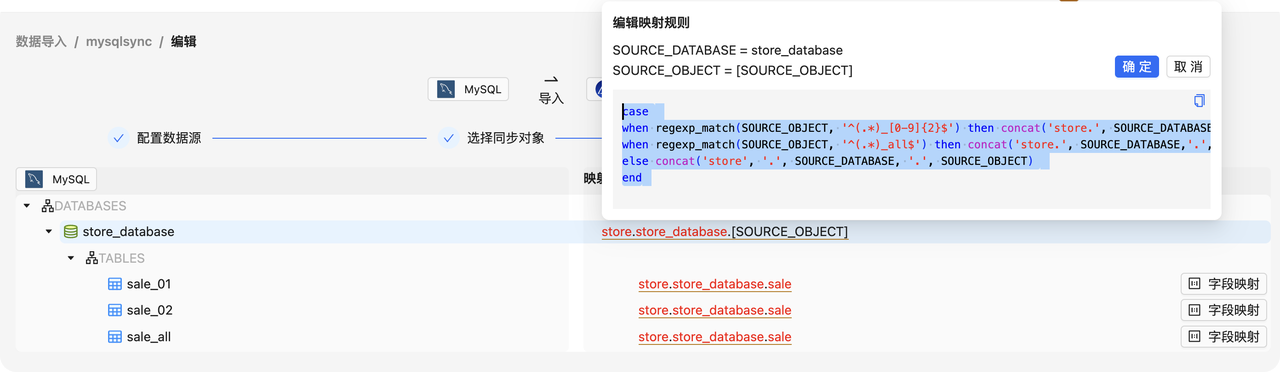Confirm mapping rule with 确定 button
The width and height of the screenshot is (1280, 372).
pos(1137,67)
